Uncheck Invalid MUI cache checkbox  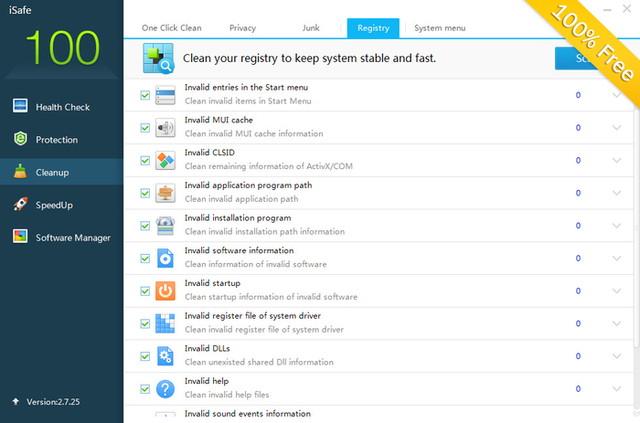(145, 128)
